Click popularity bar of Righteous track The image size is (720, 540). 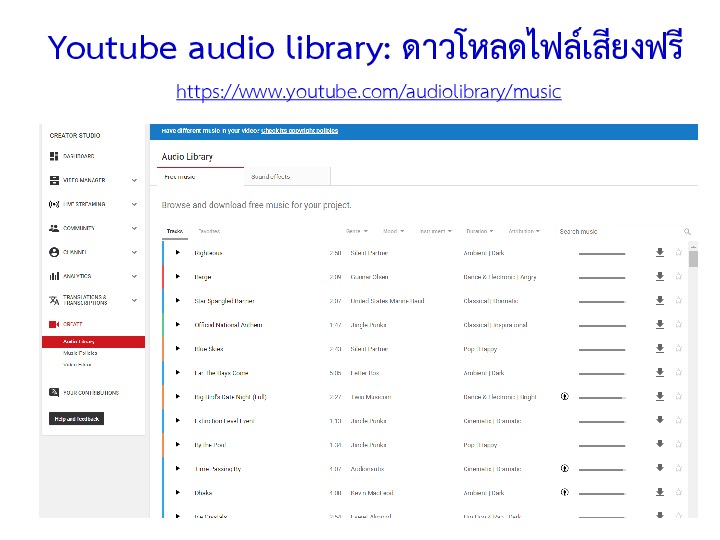[602, 253]
